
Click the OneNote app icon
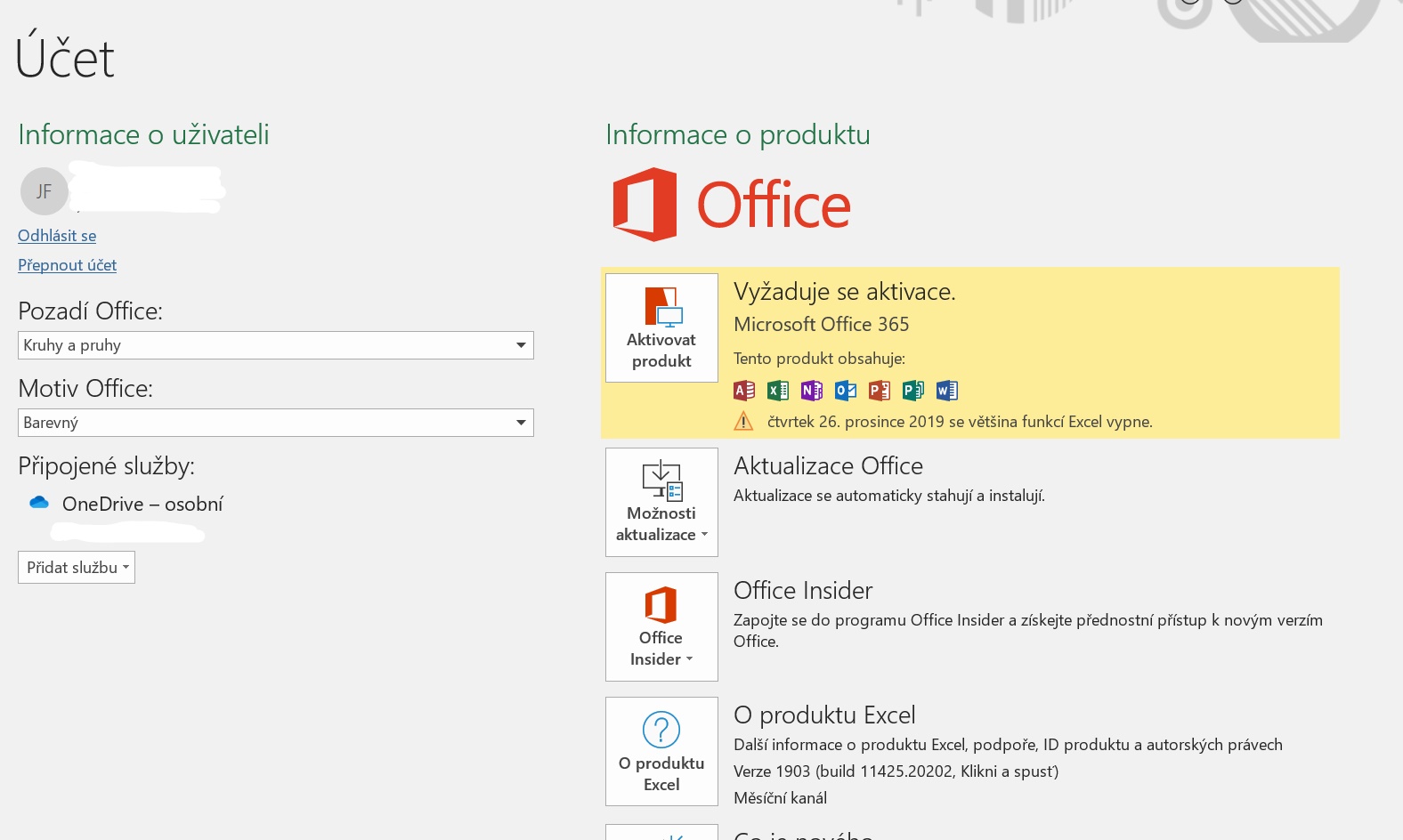(812, 391)
